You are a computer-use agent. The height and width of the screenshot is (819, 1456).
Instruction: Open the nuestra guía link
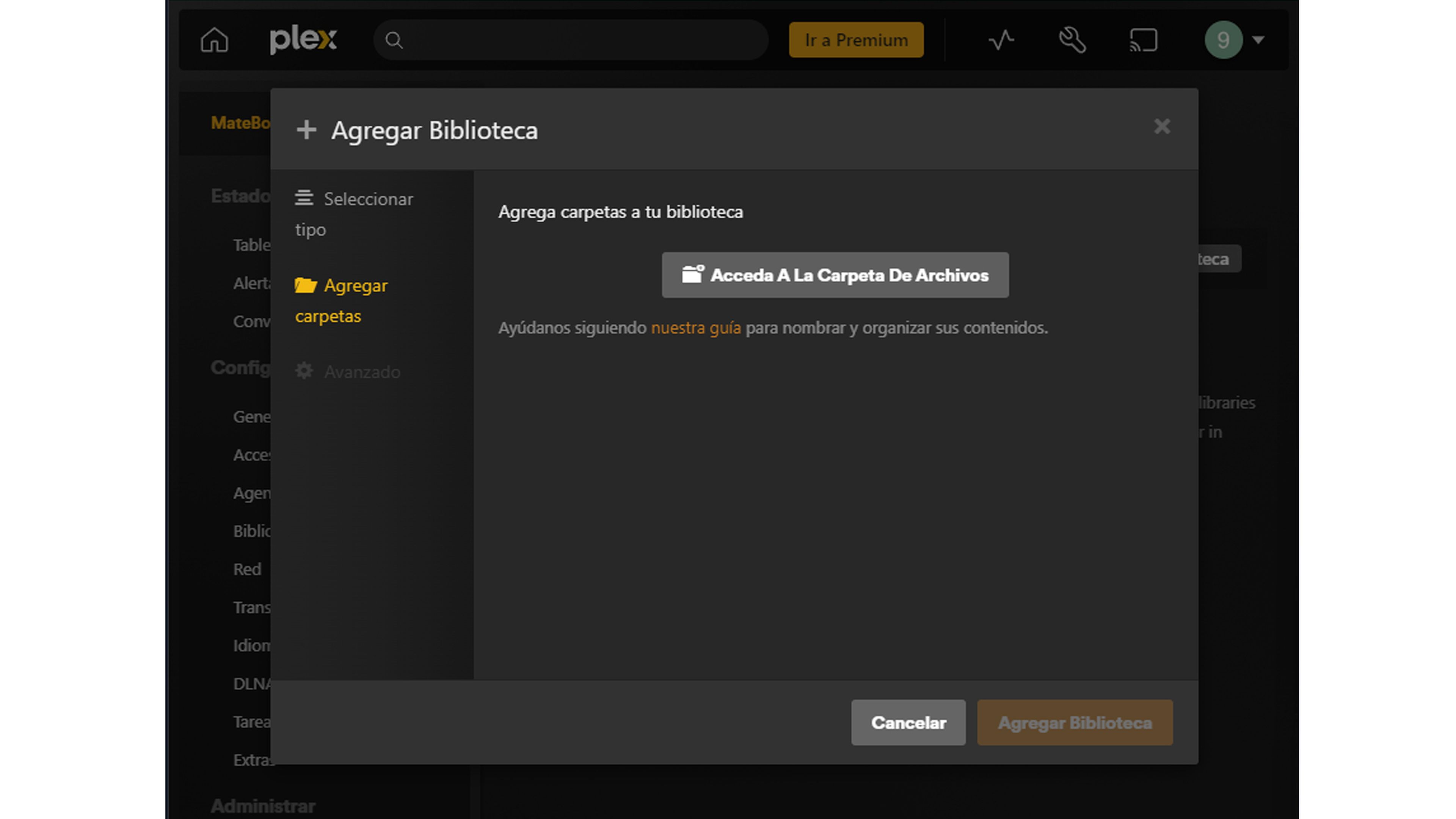point(696,328)
